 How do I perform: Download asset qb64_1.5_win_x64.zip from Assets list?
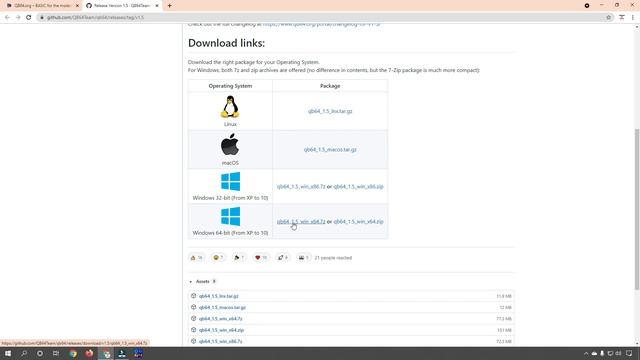221,330
